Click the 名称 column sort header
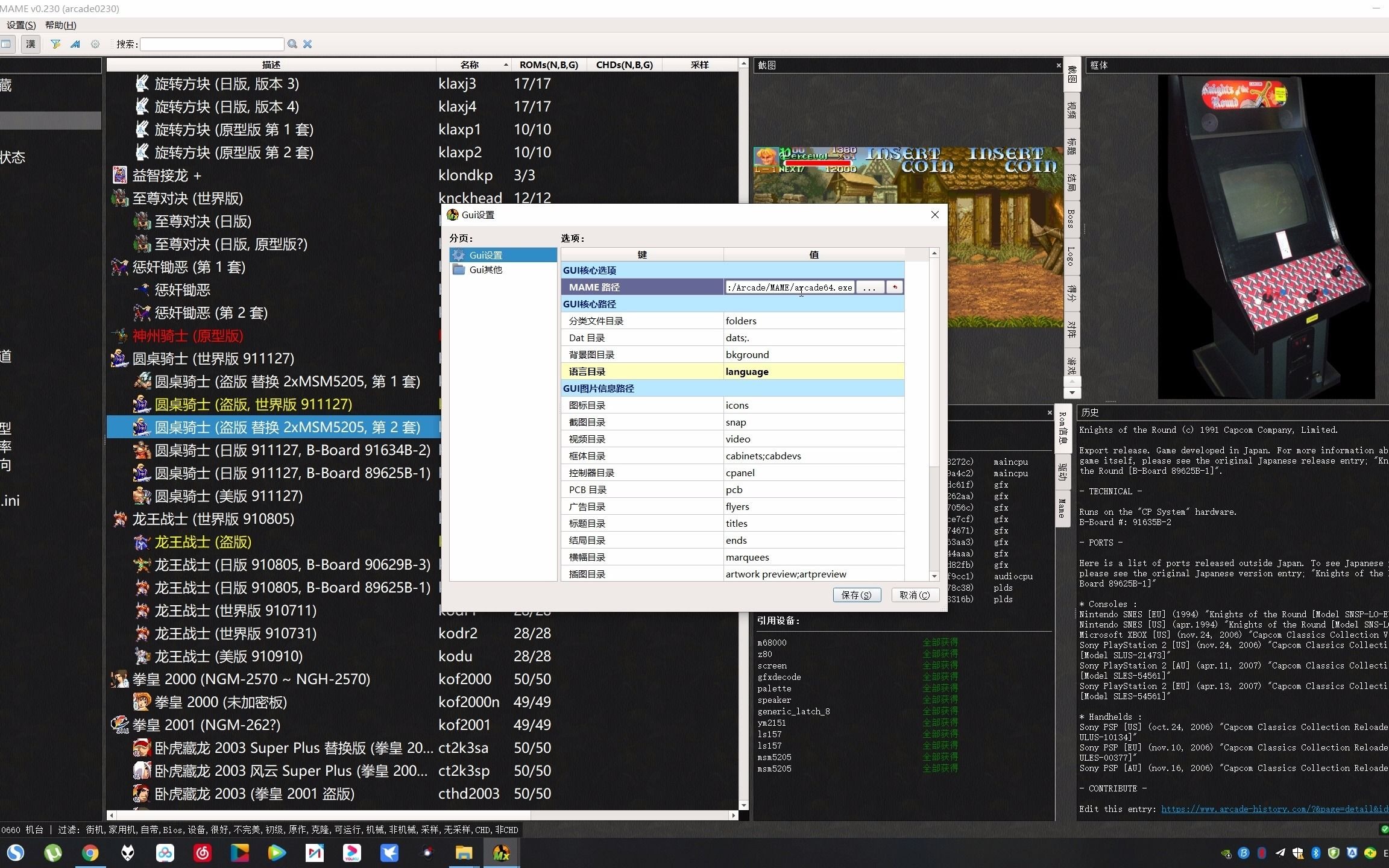The height and width of the screenshot is (868, 1389). click(470, 64)
